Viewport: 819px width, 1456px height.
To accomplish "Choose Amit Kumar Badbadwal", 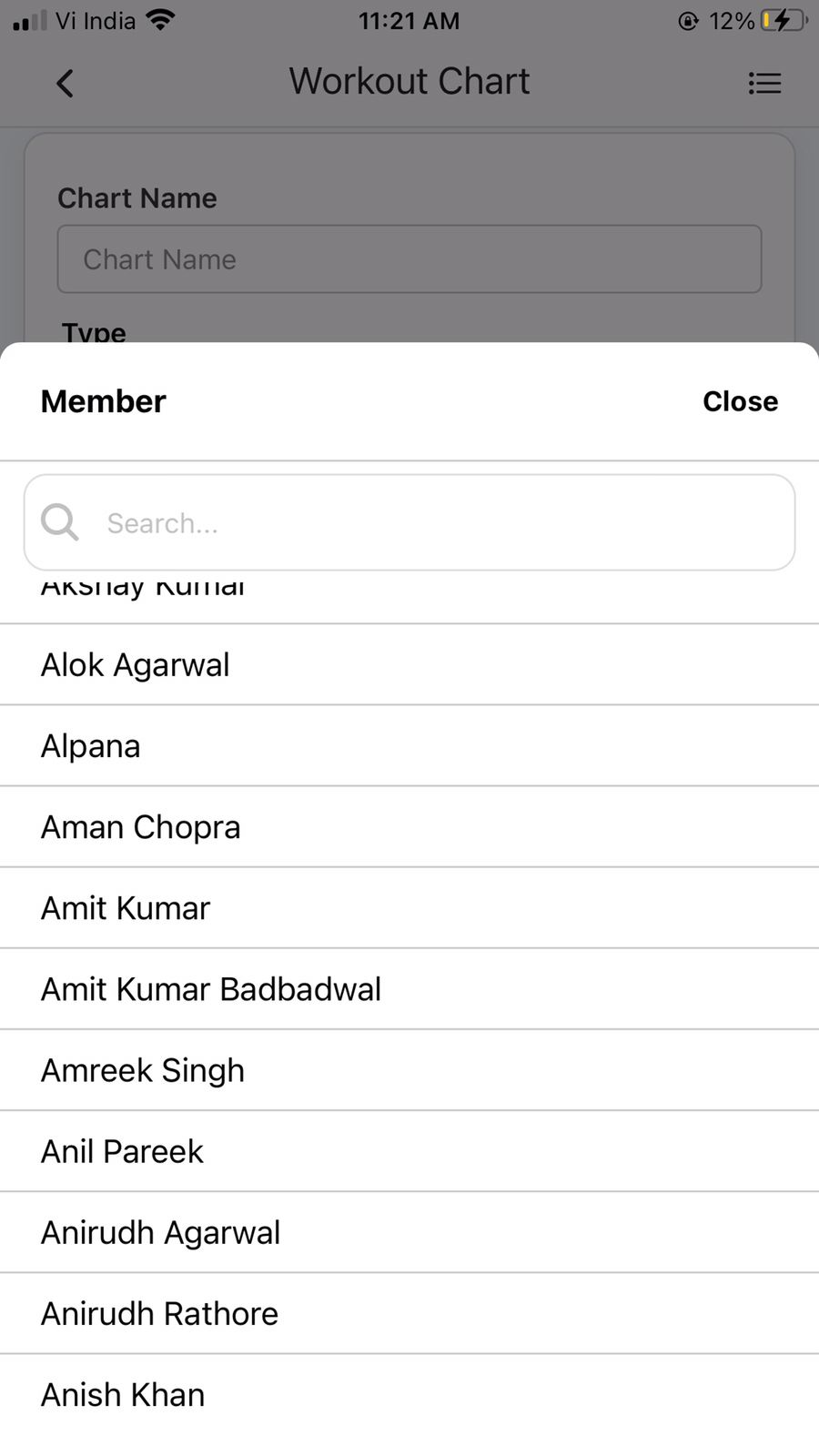I will [211, 989].
